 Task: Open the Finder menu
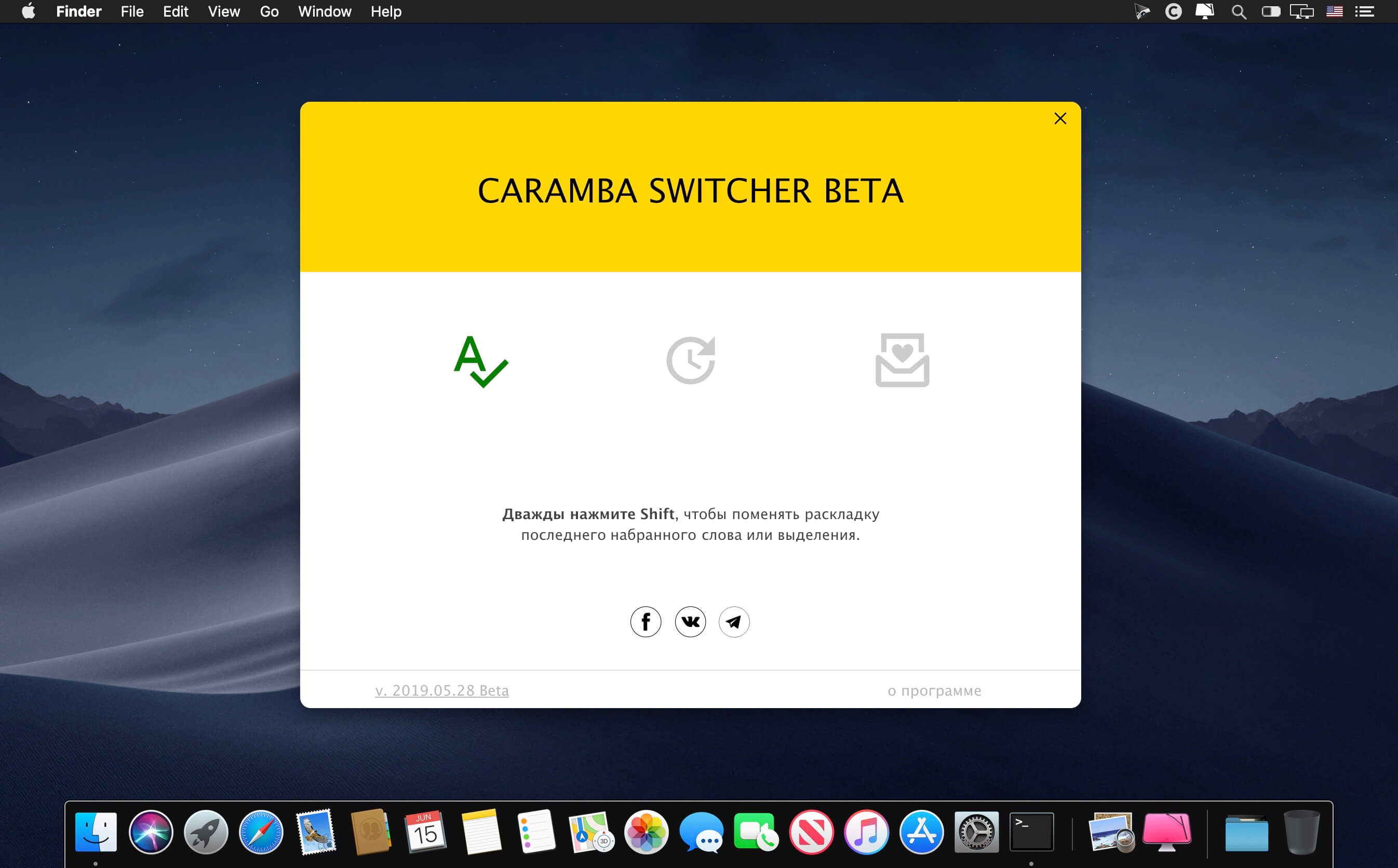[78, 11]
